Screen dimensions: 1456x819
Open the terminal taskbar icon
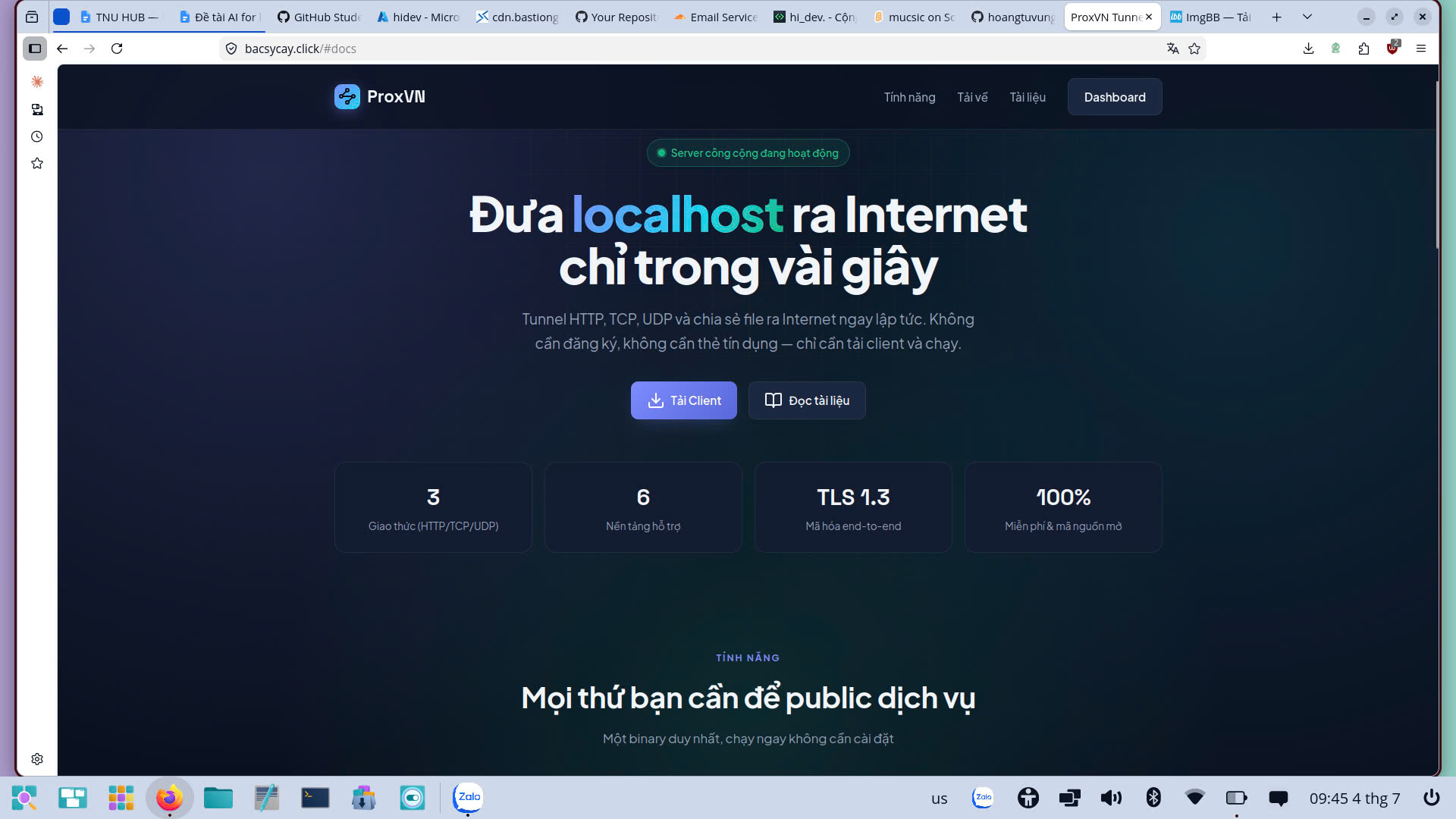[x=315, y=798]
